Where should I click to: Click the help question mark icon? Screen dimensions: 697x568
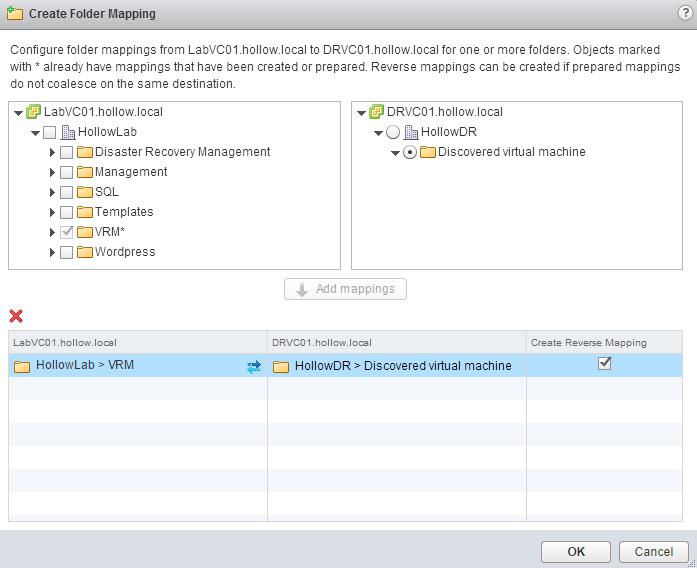point(684,13)
